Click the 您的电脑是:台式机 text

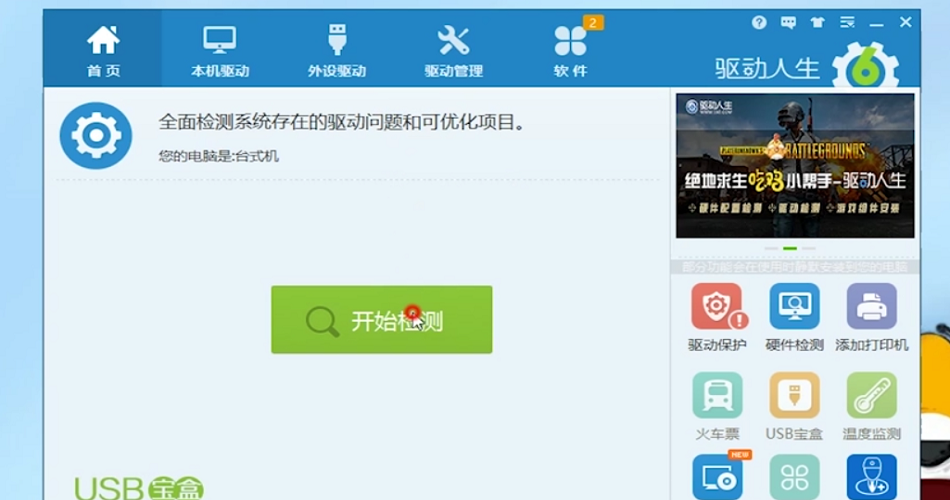click(x=219, y=156)
